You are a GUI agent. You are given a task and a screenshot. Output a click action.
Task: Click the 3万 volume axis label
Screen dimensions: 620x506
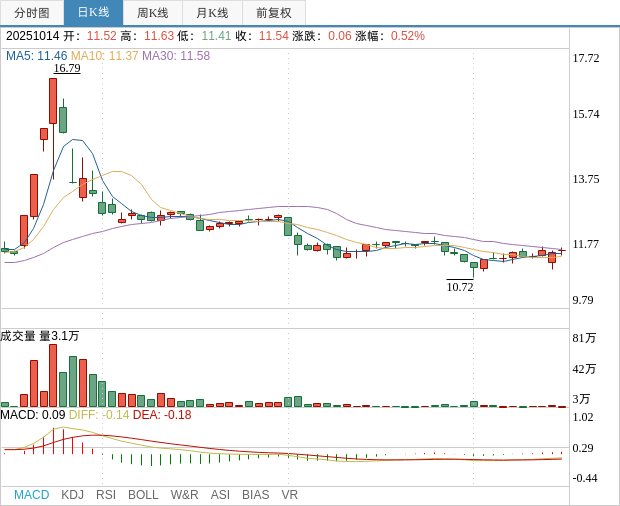click(581, 399)
